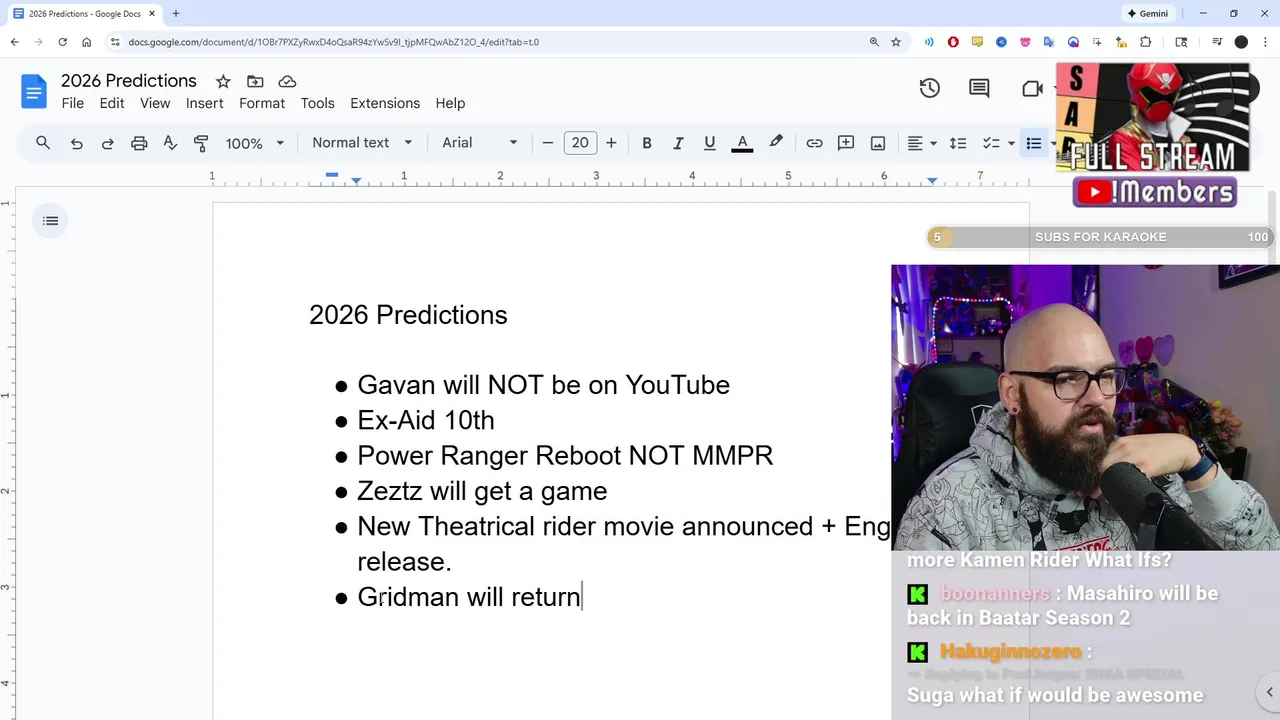Image resolution: width=1280 pixels, height=720 pixels.
Task: Click the Gavan will NOT be on YouTube line
Action: (x=543, y=385)
